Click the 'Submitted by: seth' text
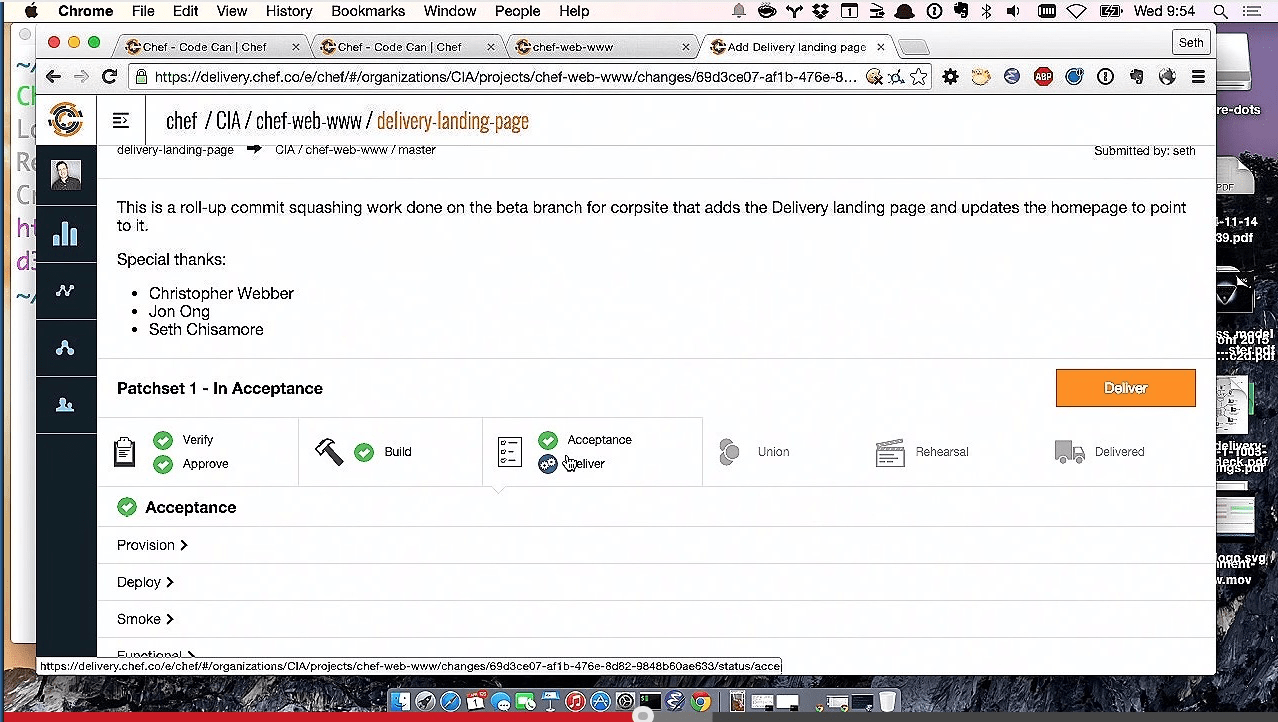This screenshot has height=722, width=1278. pos(1144,151)
